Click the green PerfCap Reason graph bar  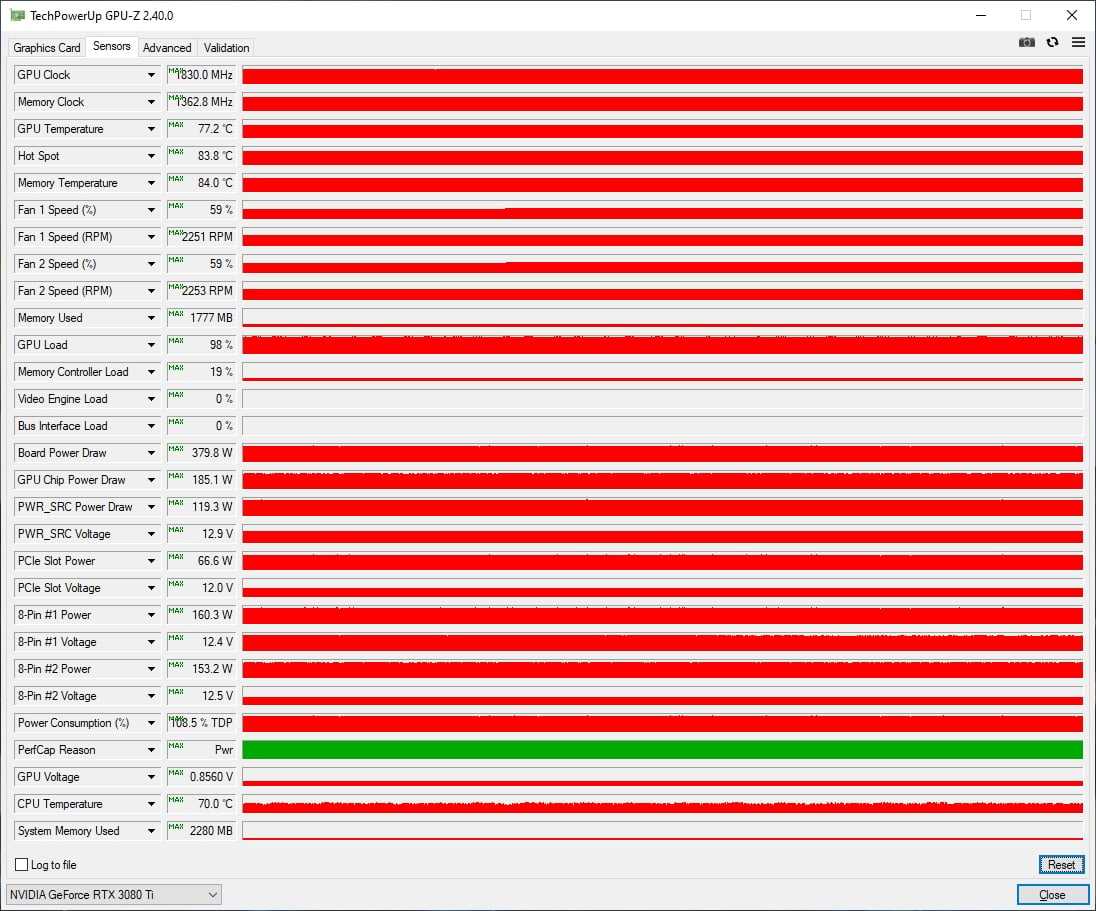pos(662,750)
